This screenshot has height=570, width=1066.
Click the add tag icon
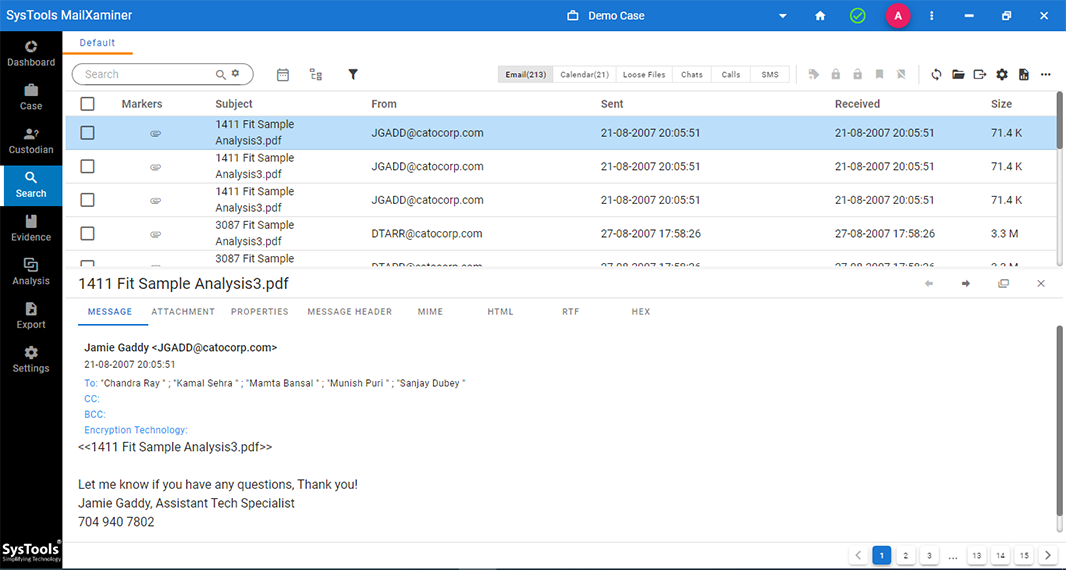814,75
